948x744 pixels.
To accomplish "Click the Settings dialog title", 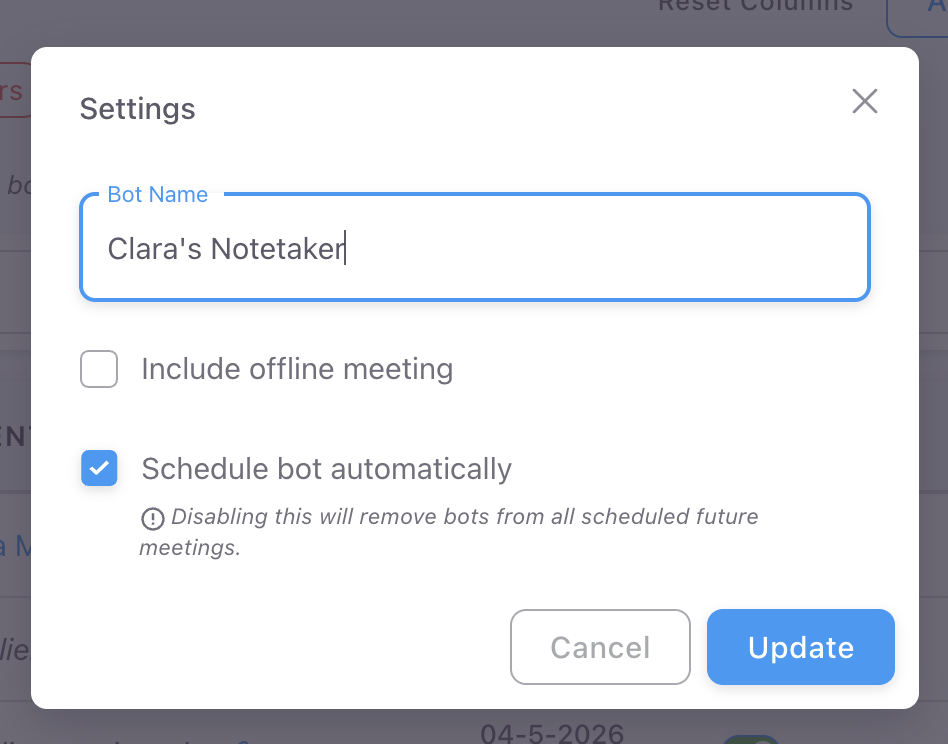I will pyautogui.click(x=137, y=109).
